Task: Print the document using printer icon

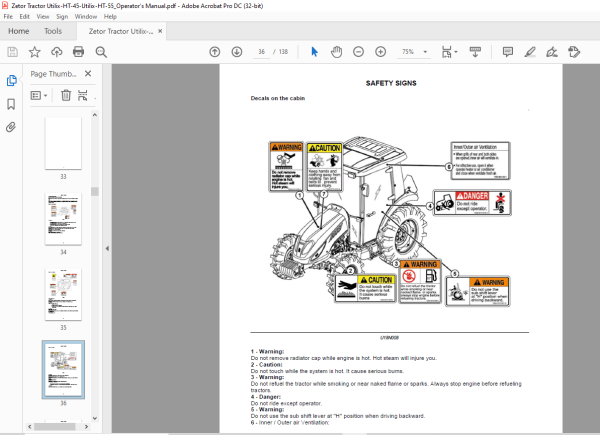Action: click(x=78, y=52)
